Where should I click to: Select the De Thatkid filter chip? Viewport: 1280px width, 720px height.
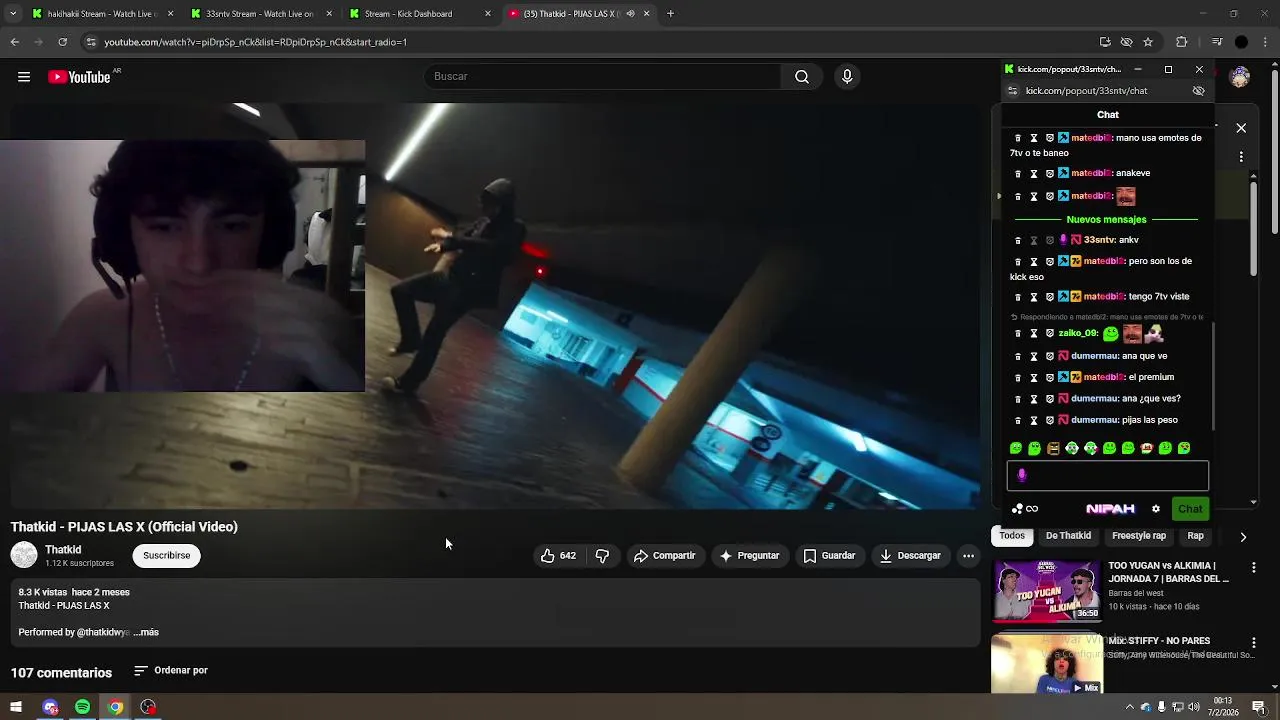pyautogui.click(x=1068, y=536)
